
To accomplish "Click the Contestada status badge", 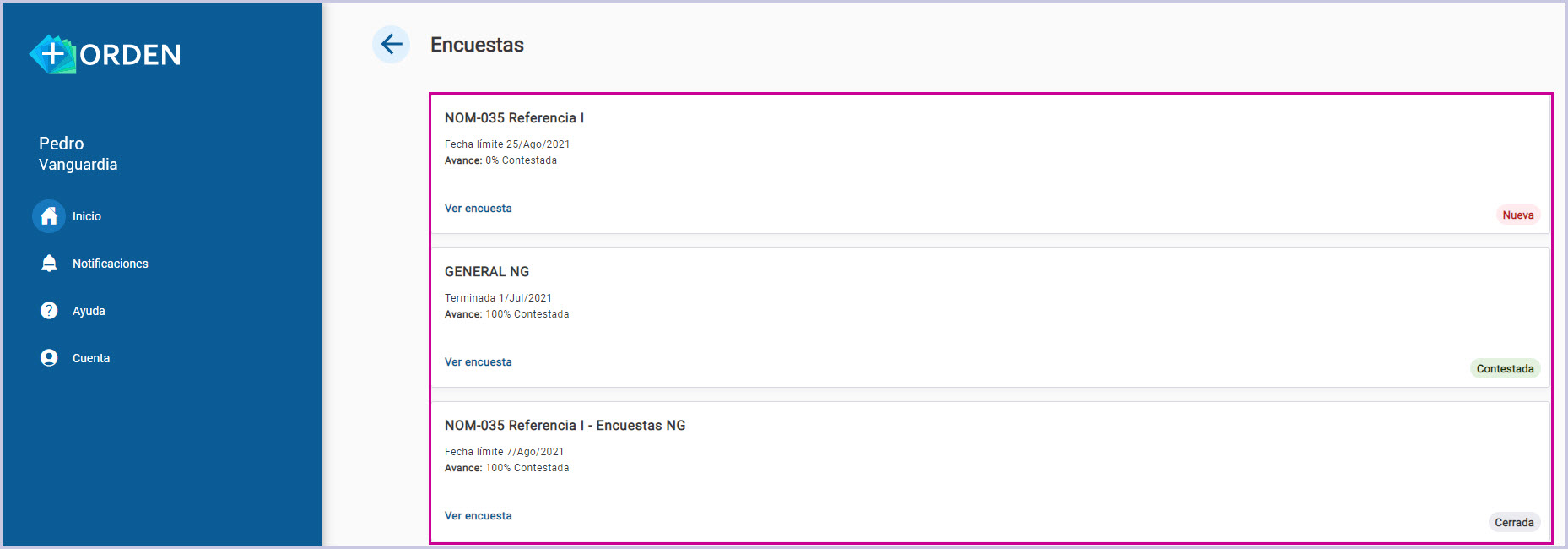I will coord(1505,369).
